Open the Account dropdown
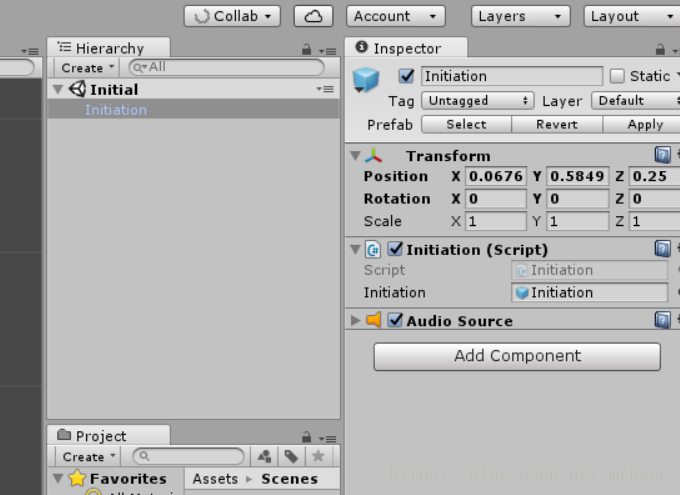Screen dimensions: 680x495 [x=396, y=16]
